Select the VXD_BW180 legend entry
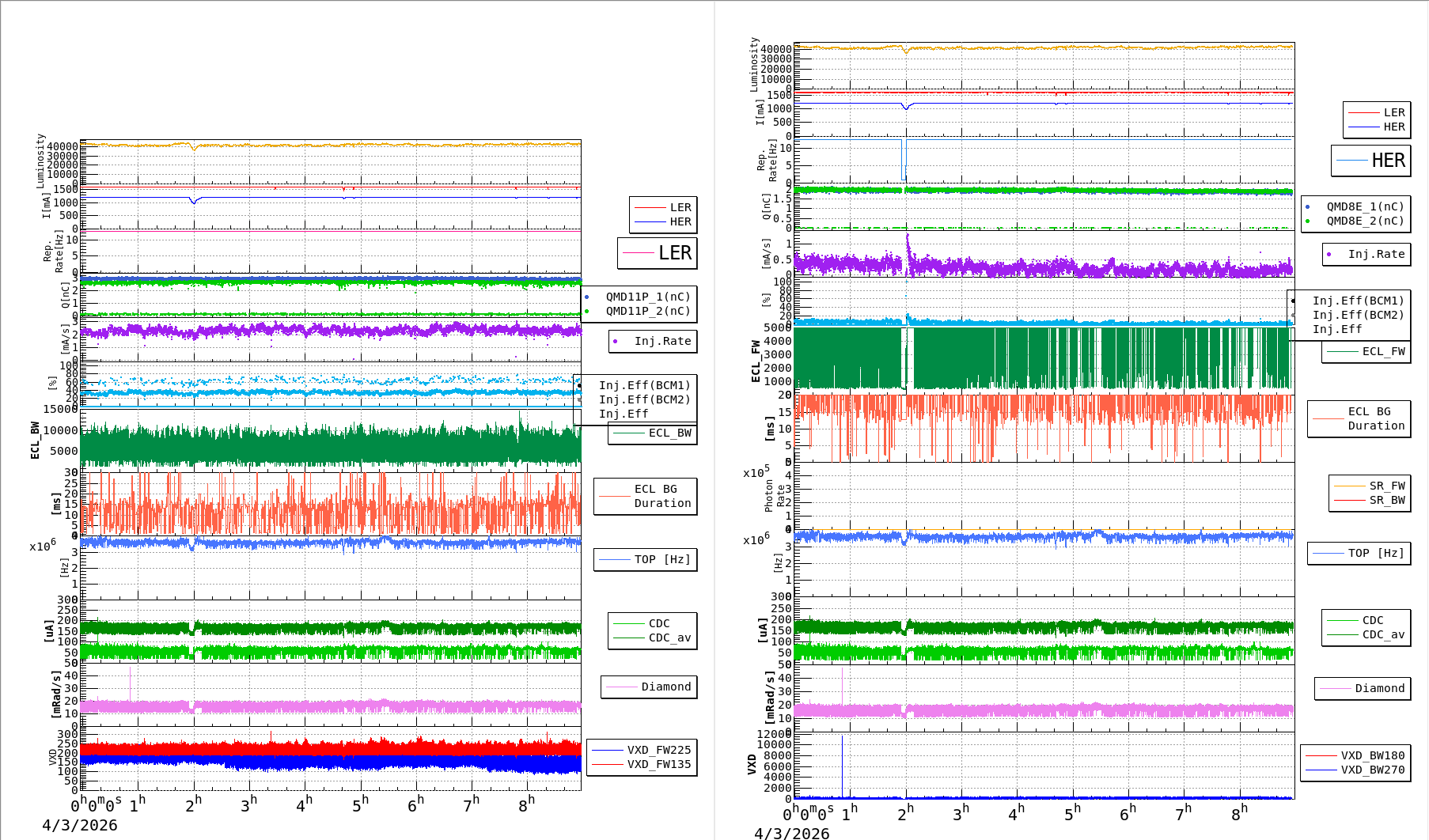Viewport: 1429px width, 840px height. pyautogui.click(x=1372, y=755)
